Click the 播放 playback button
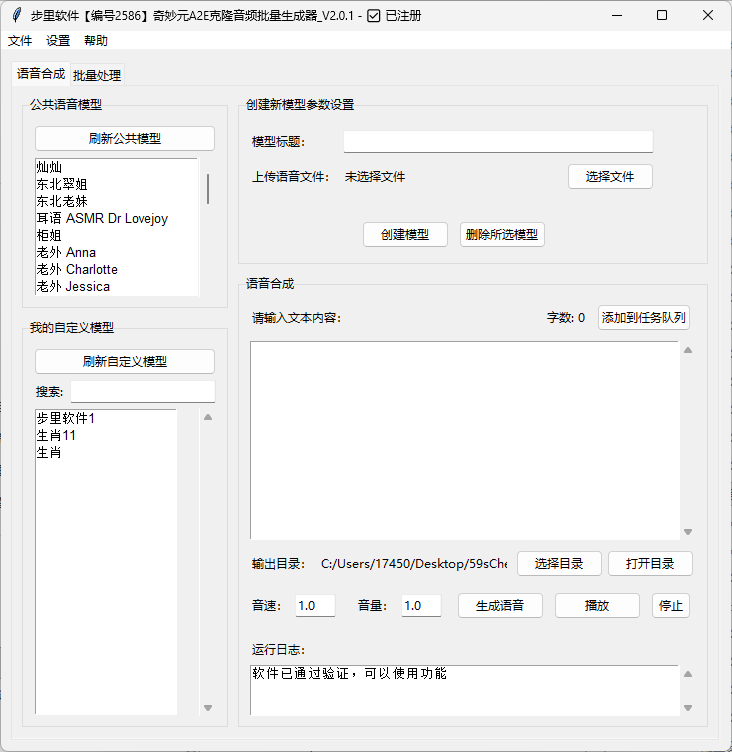Screen dimensions: 732x752 pos(597,606)
